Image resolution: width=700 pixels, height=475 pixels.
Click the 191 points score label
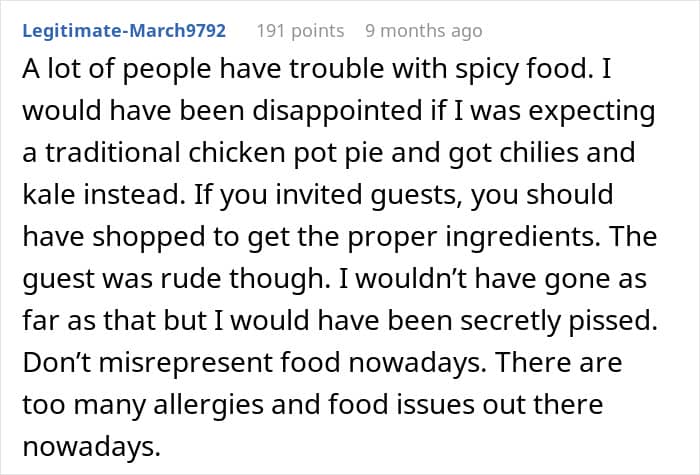(x=300, y=31)
